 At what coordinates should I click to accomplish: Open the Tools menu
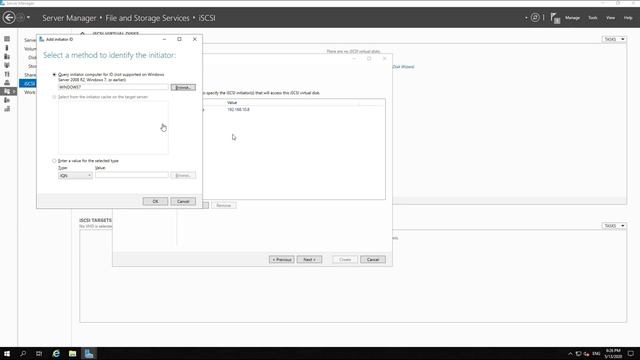pos(593,18)
